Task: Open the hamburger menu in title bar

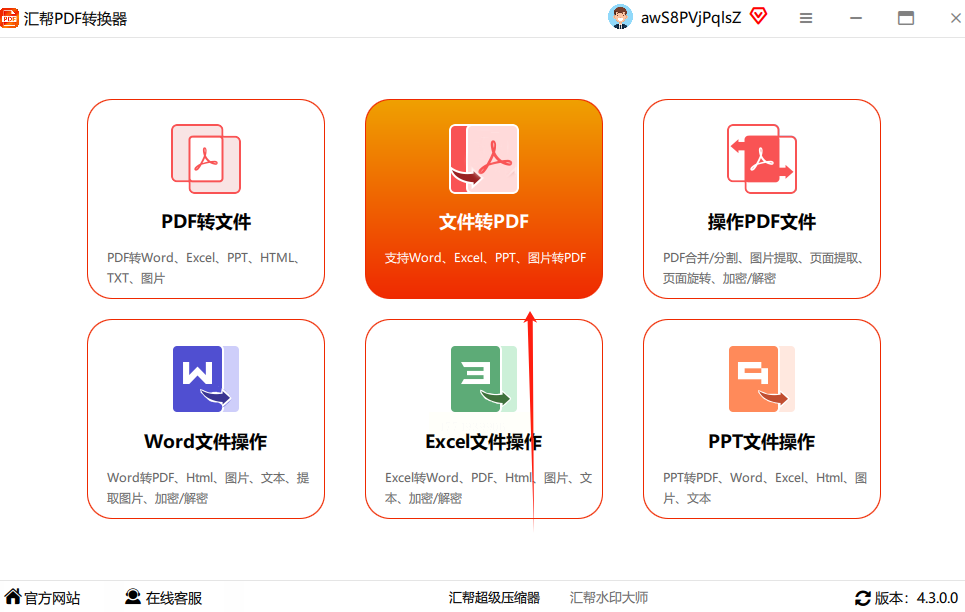Action: (806, 18)
